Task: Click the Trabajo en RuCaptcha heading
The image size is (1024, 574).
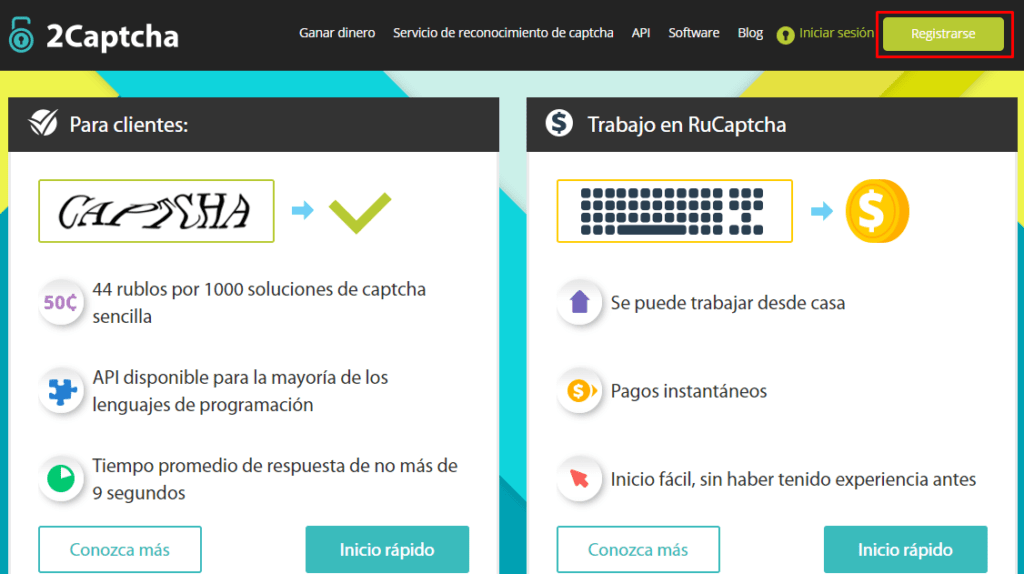Action: (x=686, y=125)
